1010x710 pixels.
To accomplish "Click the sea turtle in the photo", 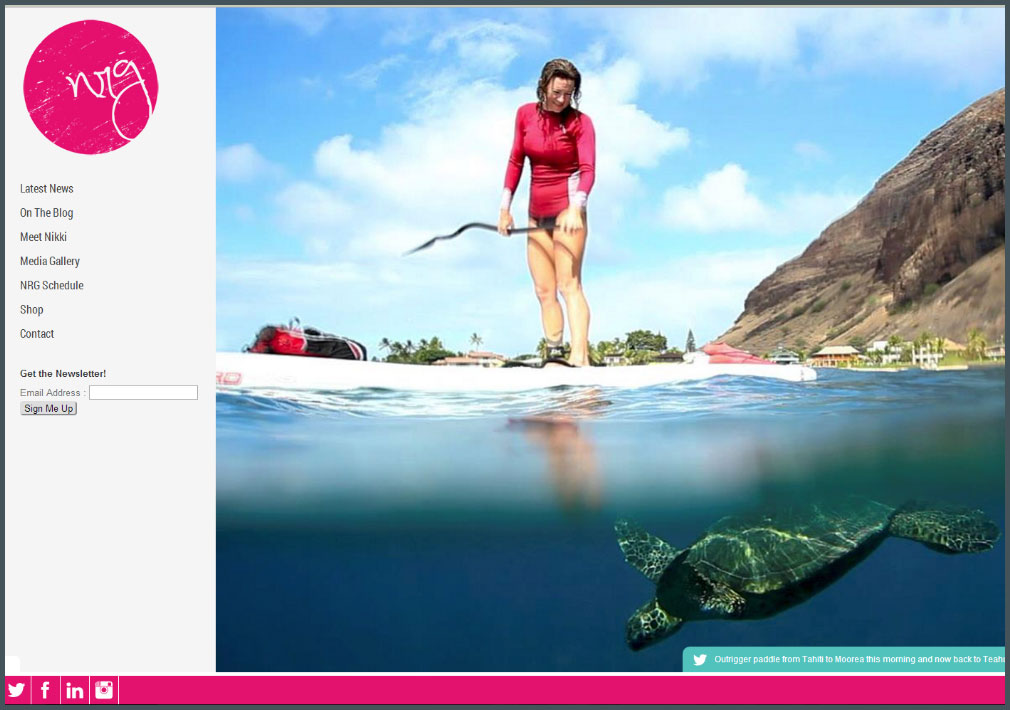I will (x=805, y=567).
